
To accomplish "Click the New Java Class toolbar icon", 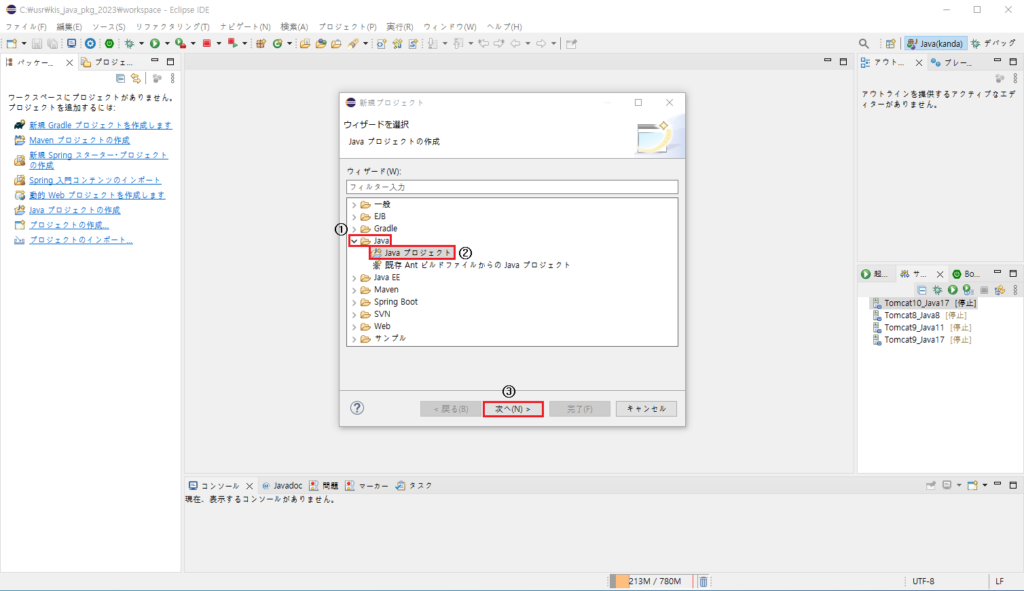I will pyautogui.click(x=278, y=44).
